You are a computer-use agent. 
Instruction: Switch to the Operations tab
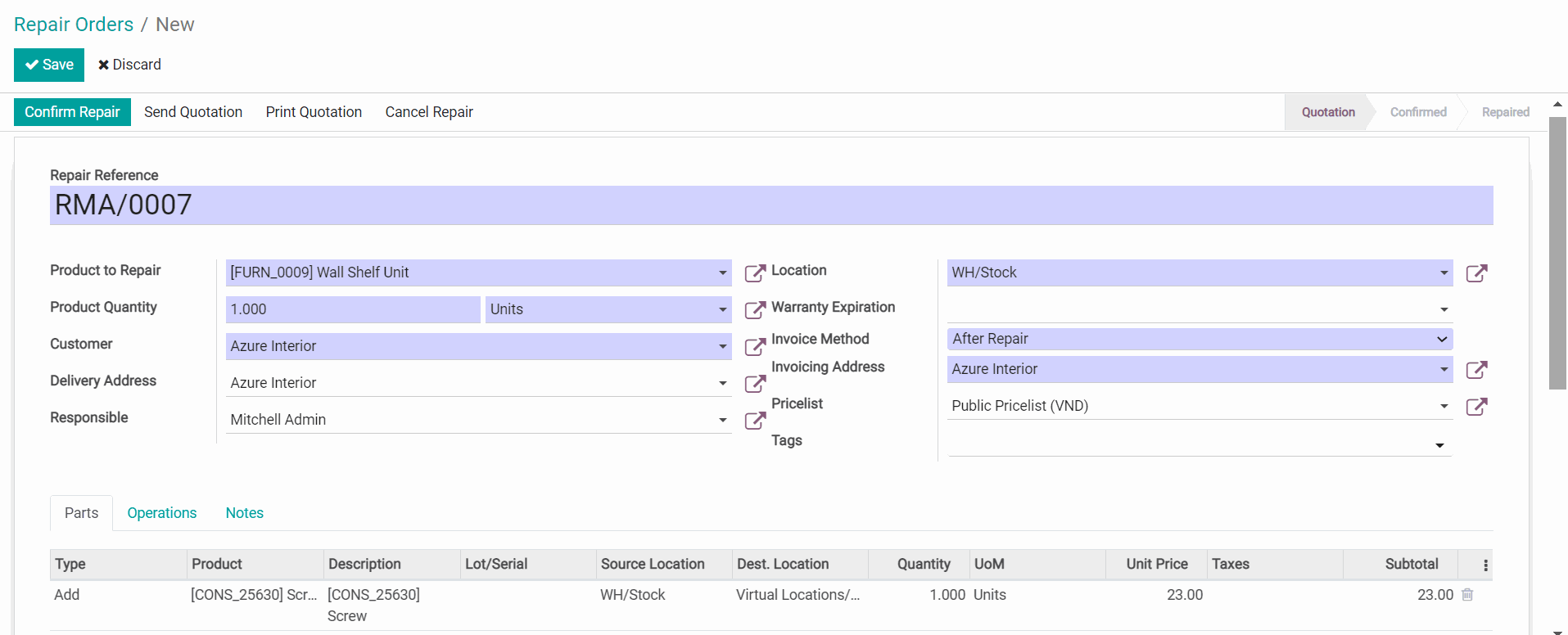162,513
